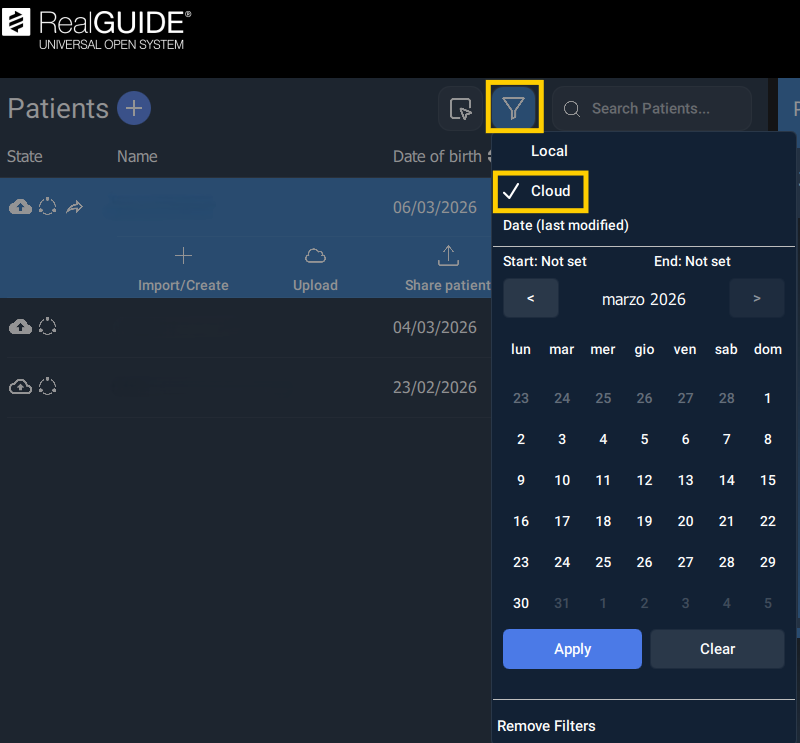Click the multi-select cursor icon
The width and height of the screenshot is (800, 743).
(x=461, y=109)
